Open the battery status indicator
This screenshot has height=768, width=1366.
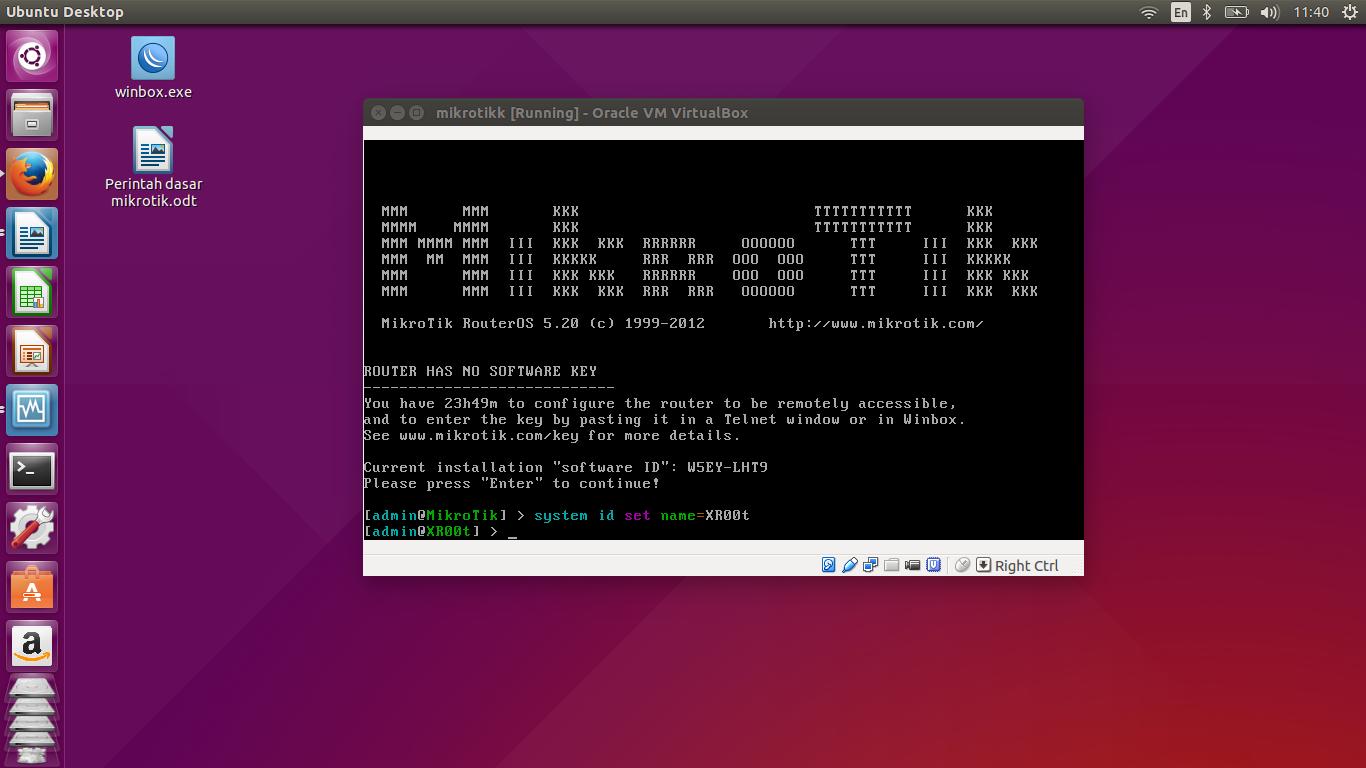[x=1237, y=12]
